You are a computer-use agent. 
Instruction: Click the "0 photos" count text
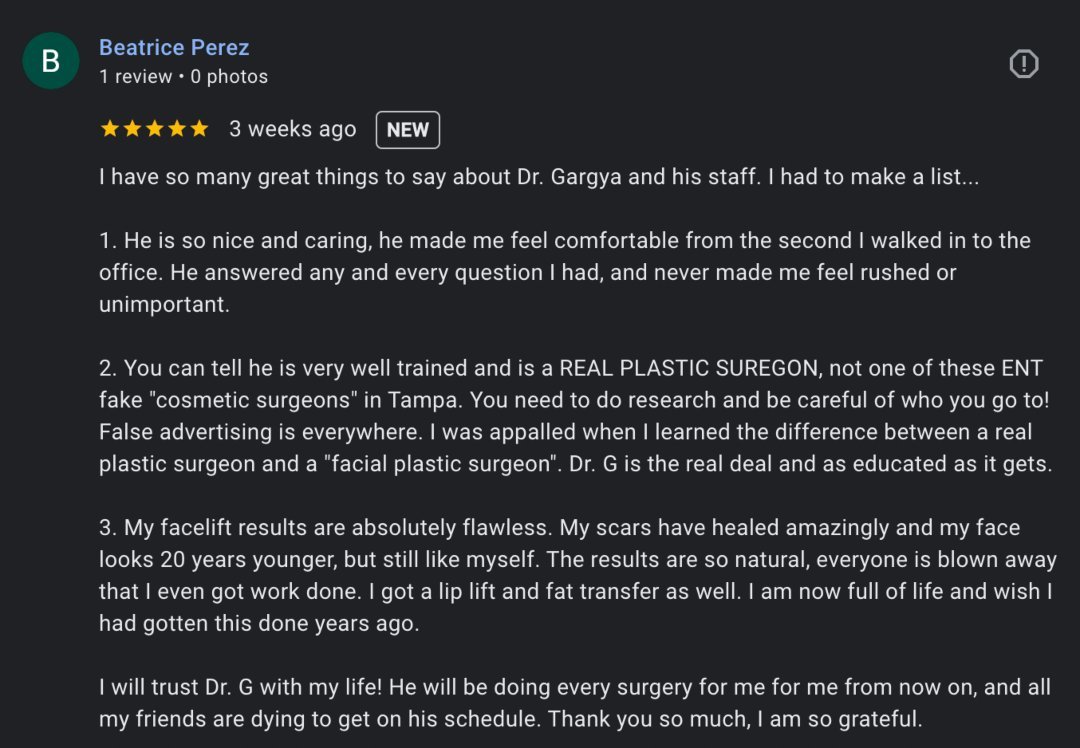(229, 77)
